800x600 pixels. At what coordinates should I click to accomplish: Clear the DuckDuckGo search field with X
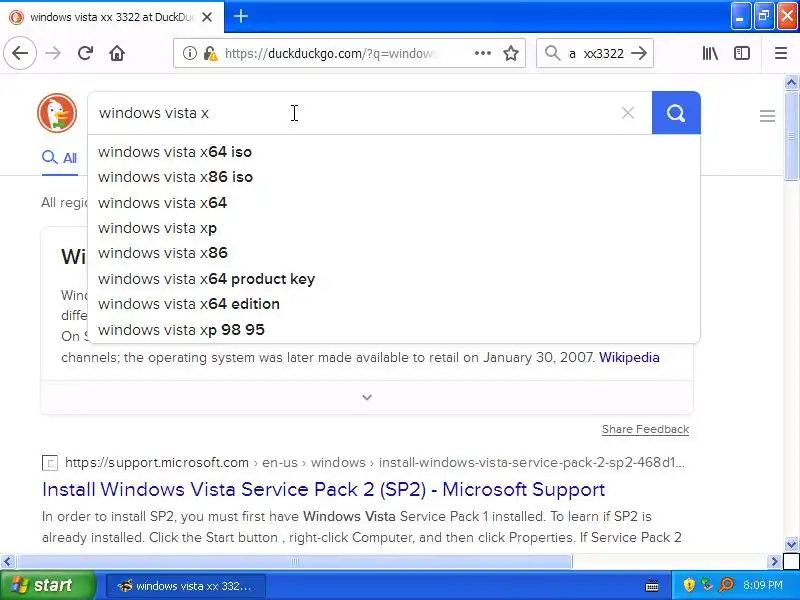[628, 113]
